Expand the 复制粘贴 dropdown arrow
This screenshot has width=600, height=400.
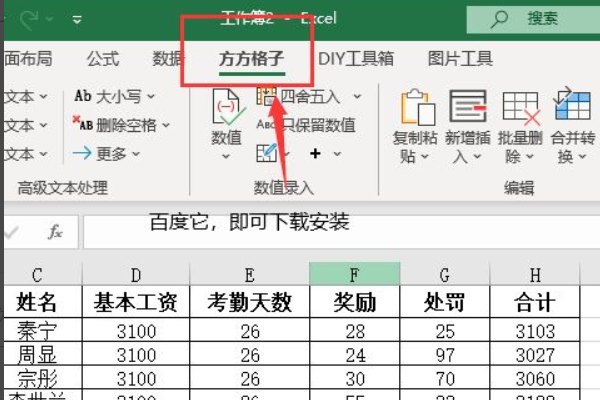(x=425, y=156)
